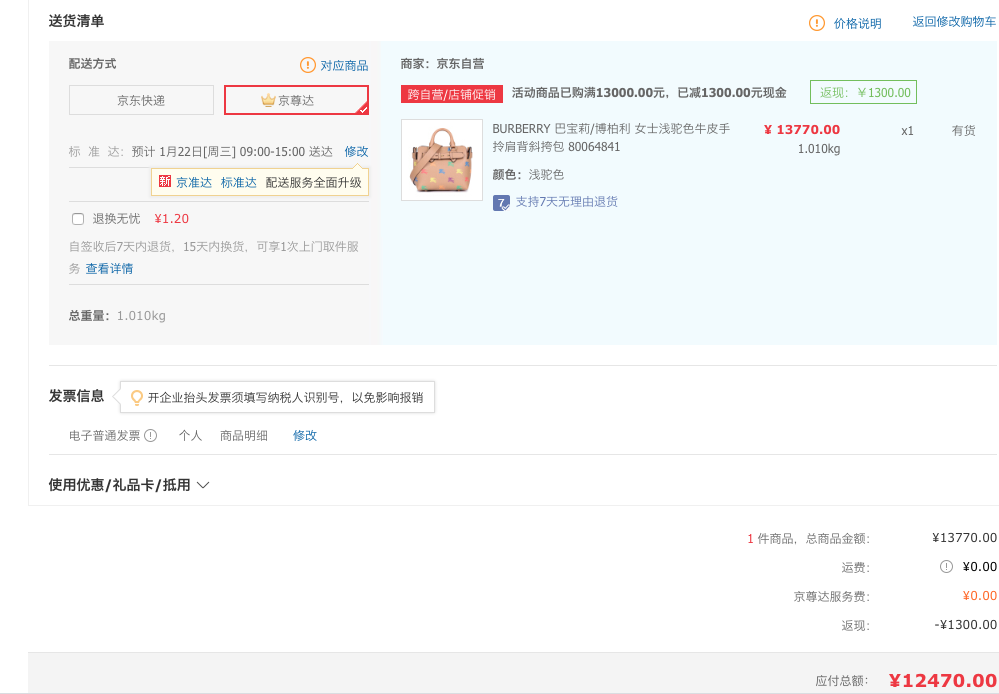Click the crown icon on 京尊达
The image size is (999, 694).
(268, 100)
